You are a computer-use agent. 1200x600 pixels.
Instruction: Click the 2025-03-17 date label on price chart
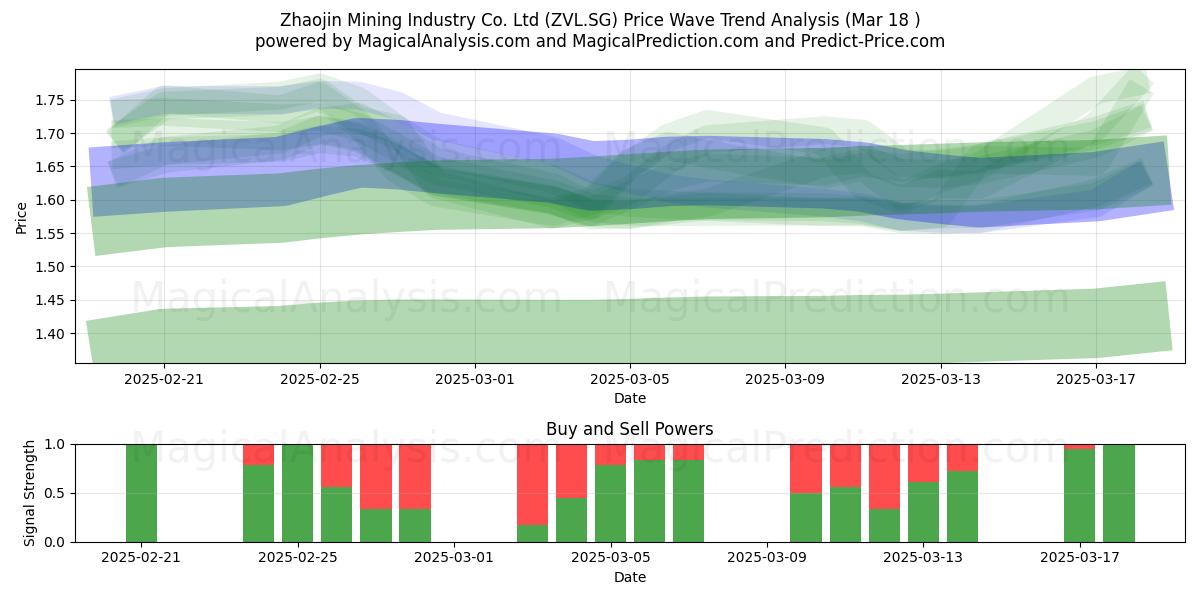click(x=1096, y=379)
